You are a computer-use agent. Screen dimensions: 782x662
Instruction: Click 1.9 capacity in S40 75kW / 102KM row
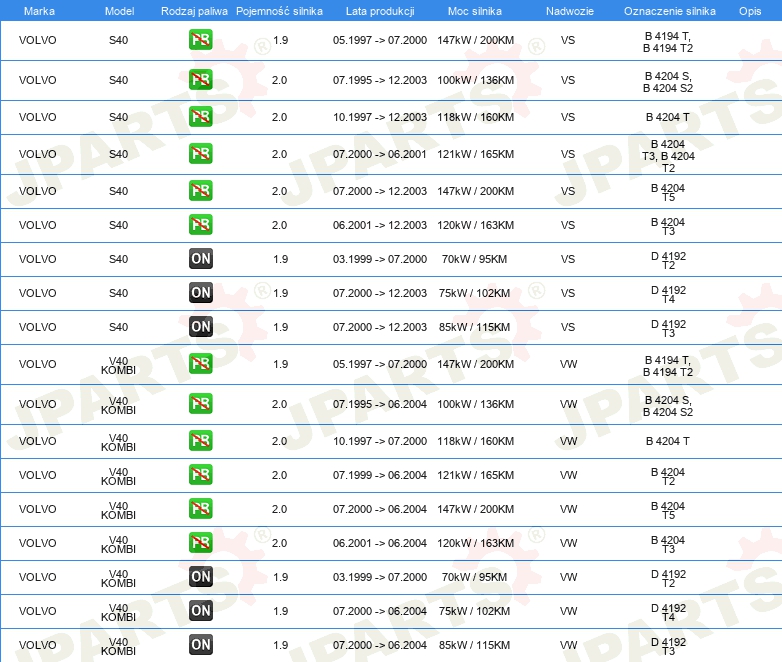pos(280,293)
